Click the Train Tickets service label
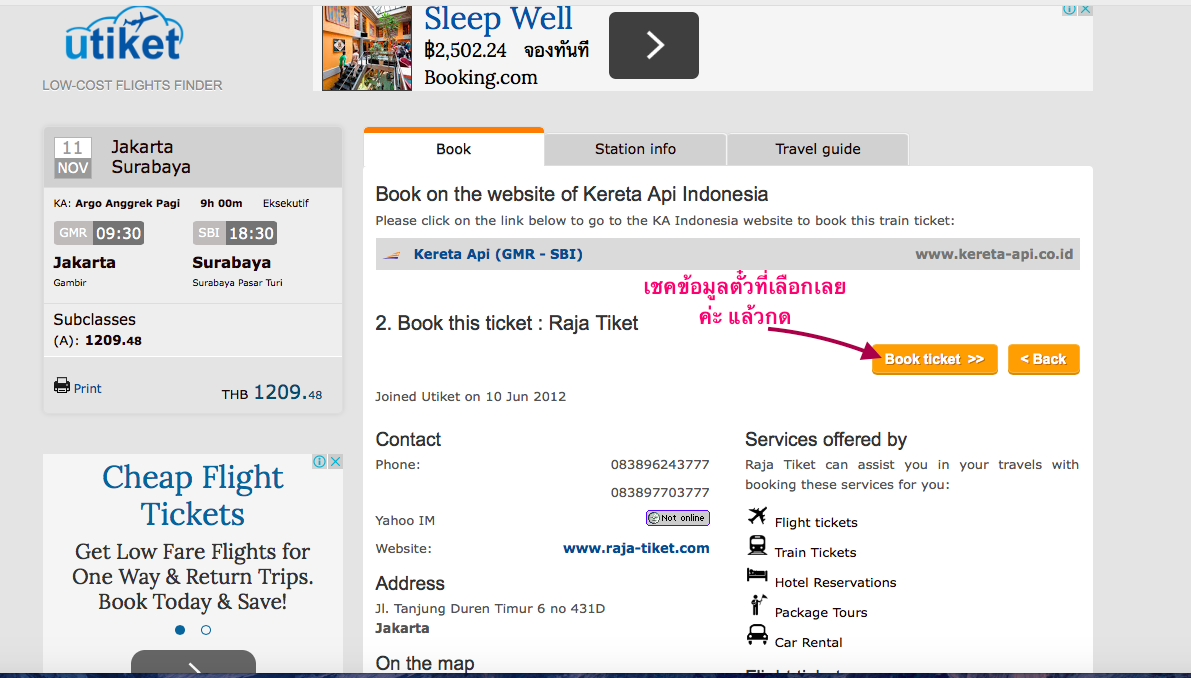 click(x=815, y=552)
